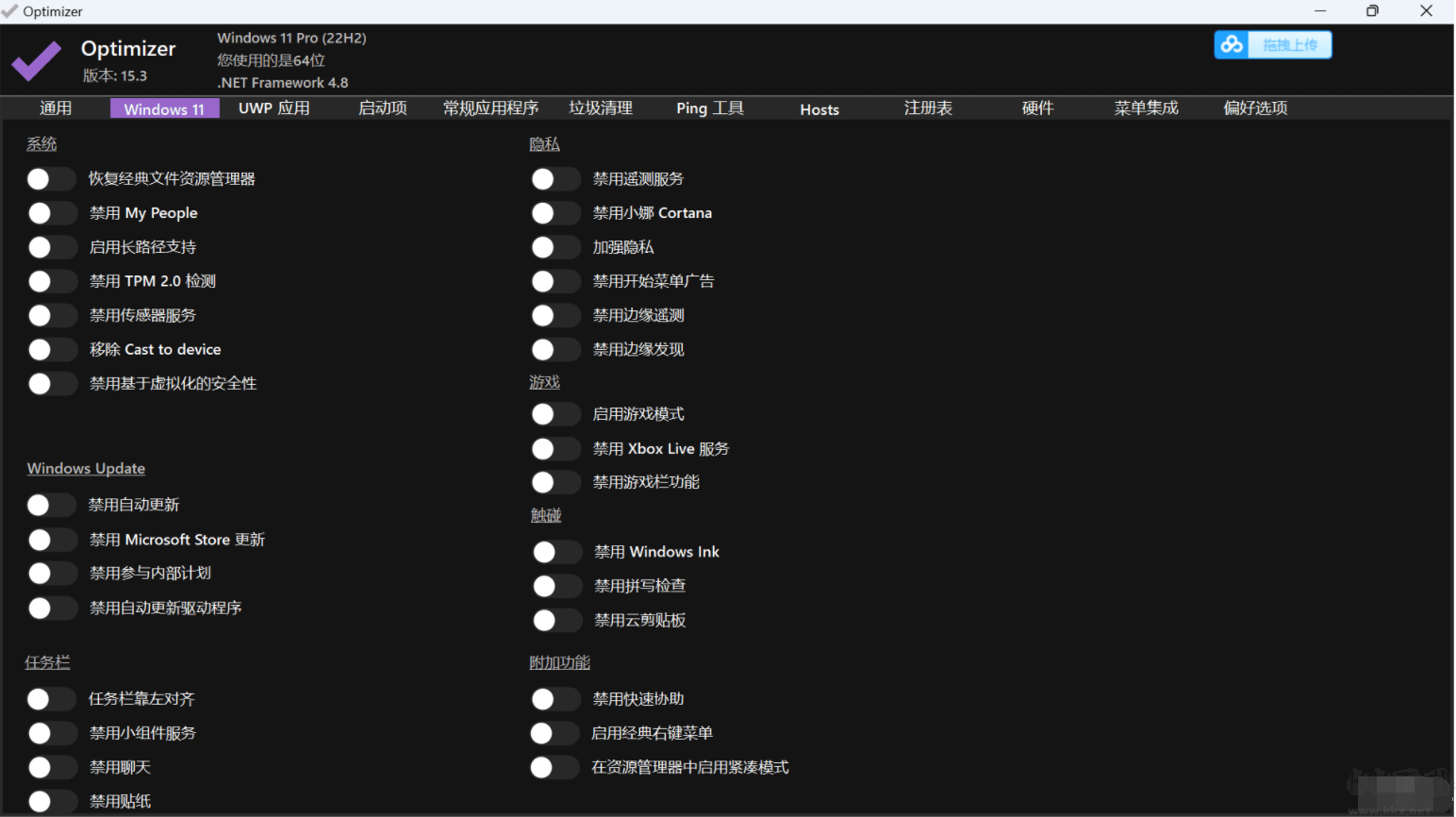1456x817 pixels.
Task: Toggle 禁用遥测服务
Action: point(555,178)
